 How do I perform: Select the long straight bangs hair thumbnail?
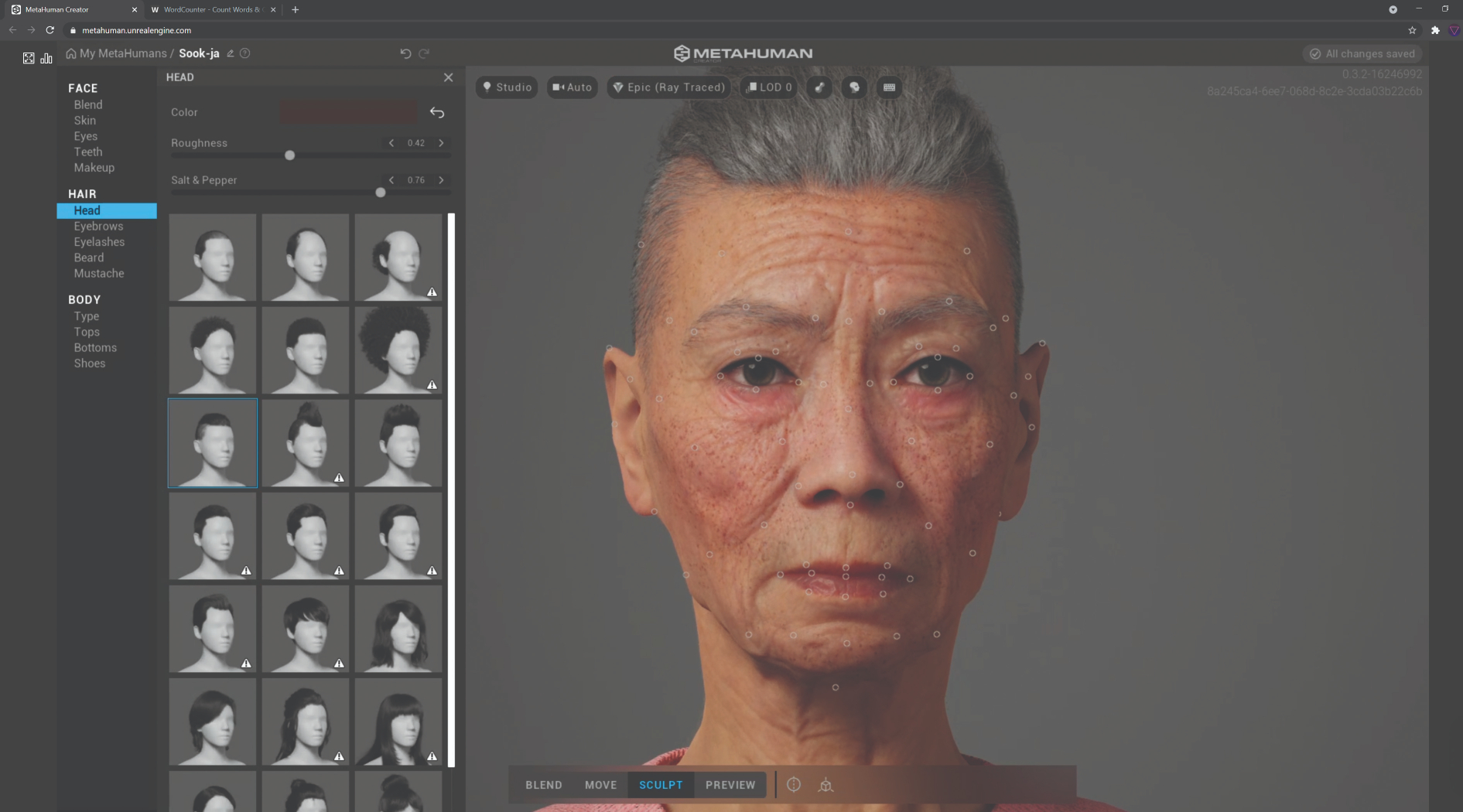tap(398, 722)
